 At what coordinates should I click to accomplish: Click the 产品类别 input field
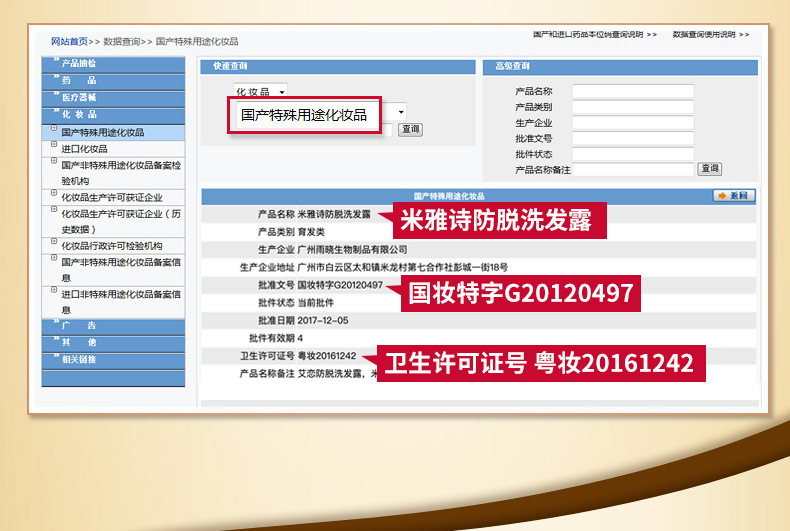633,107
